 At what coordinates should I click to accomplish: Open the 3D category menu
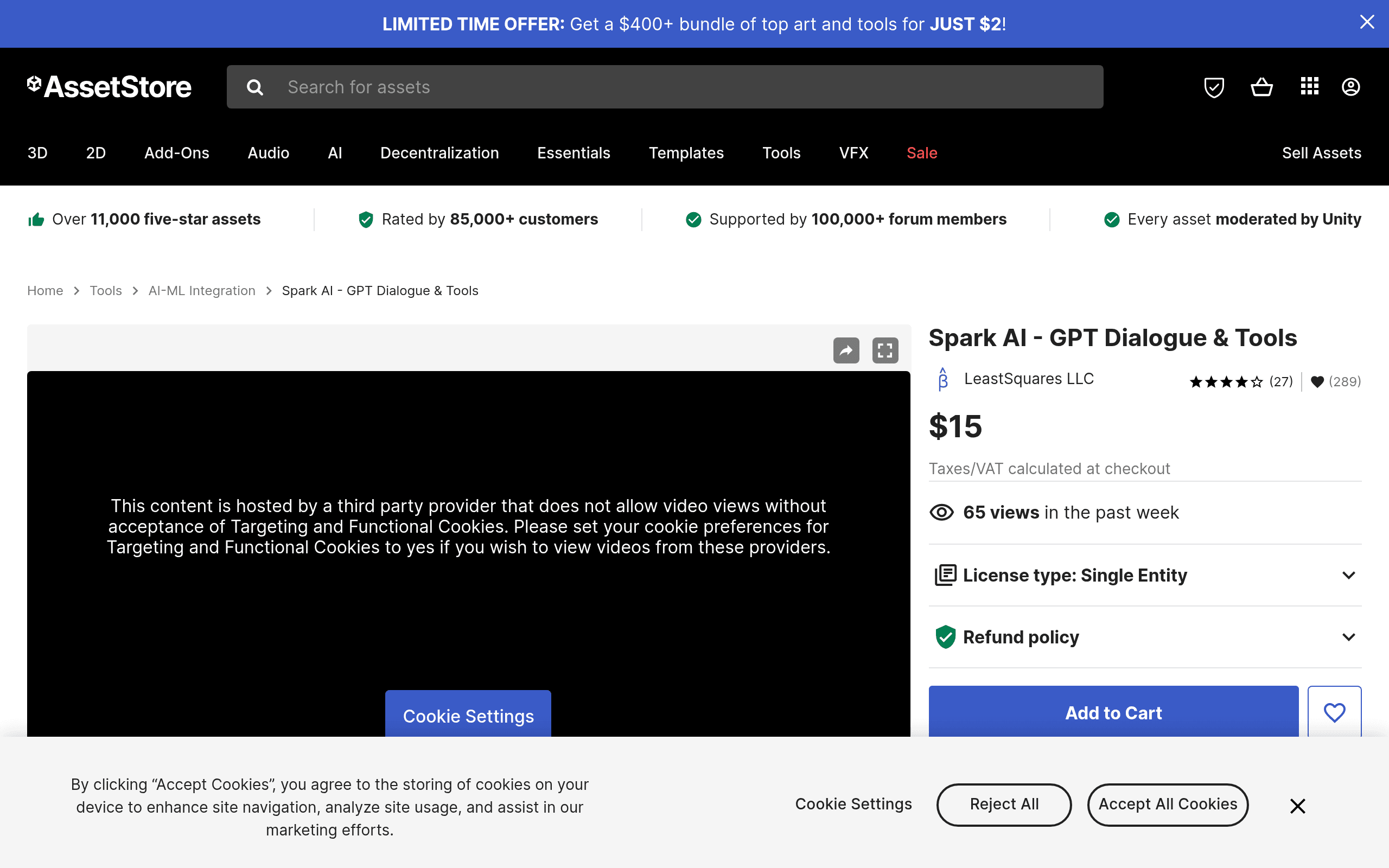tap(37, 152)
